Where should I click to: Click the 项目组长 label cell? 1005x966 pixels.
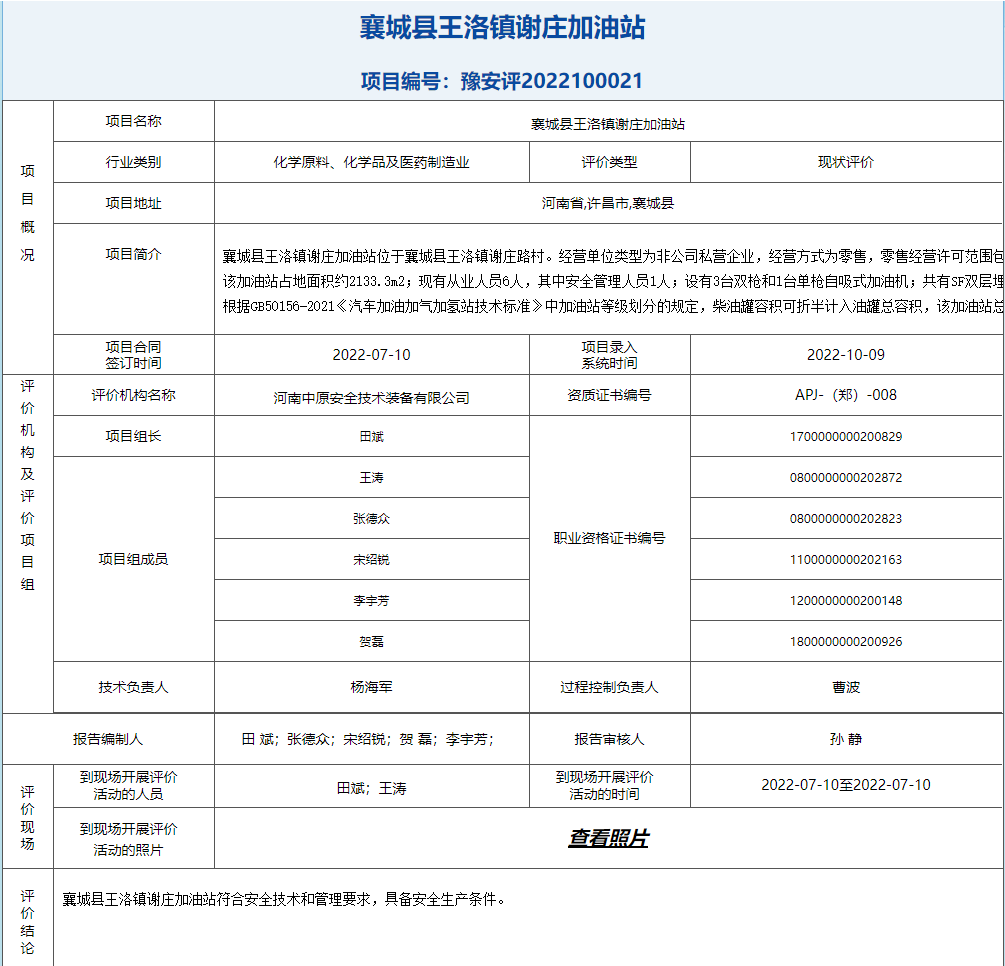tap(133, 436)
